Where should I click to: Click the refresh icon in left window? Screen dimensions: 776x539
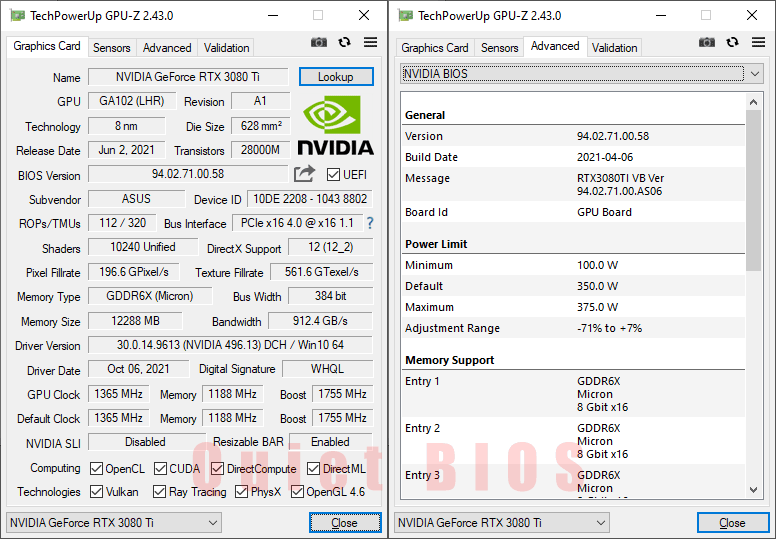tap(344, 43)
